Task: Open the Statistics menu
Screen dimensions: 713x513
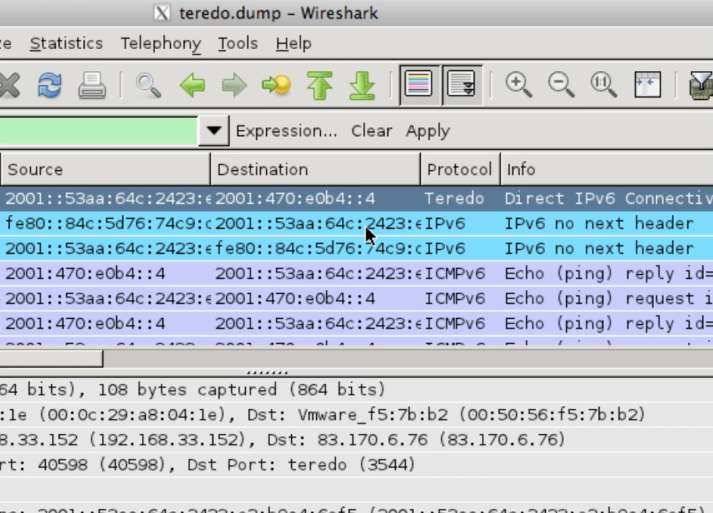Action: click(x=66, y=44)
